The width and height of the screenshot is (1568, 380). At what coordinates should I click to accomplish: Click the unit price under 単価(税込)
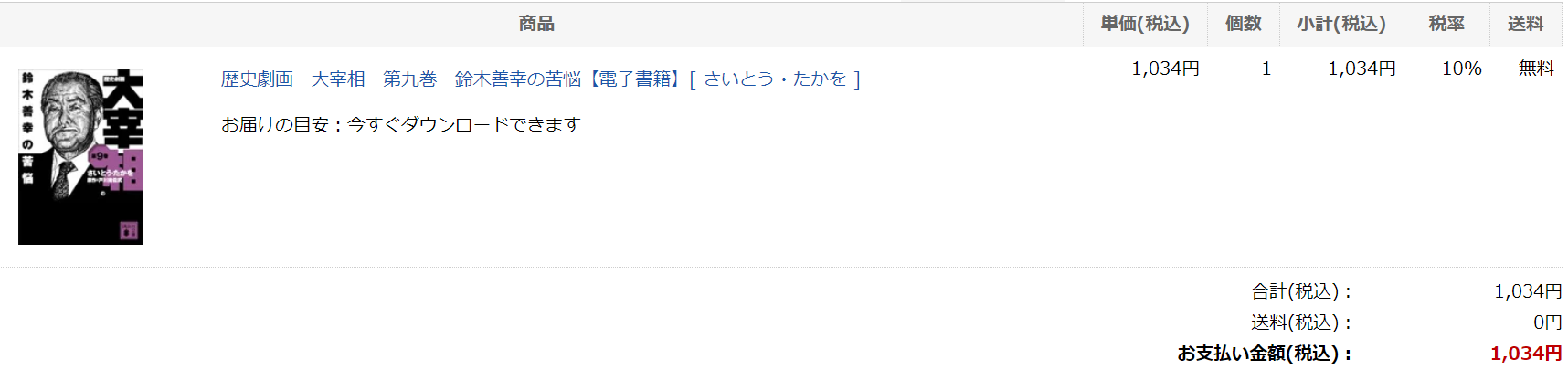(x=1165, y=69)
